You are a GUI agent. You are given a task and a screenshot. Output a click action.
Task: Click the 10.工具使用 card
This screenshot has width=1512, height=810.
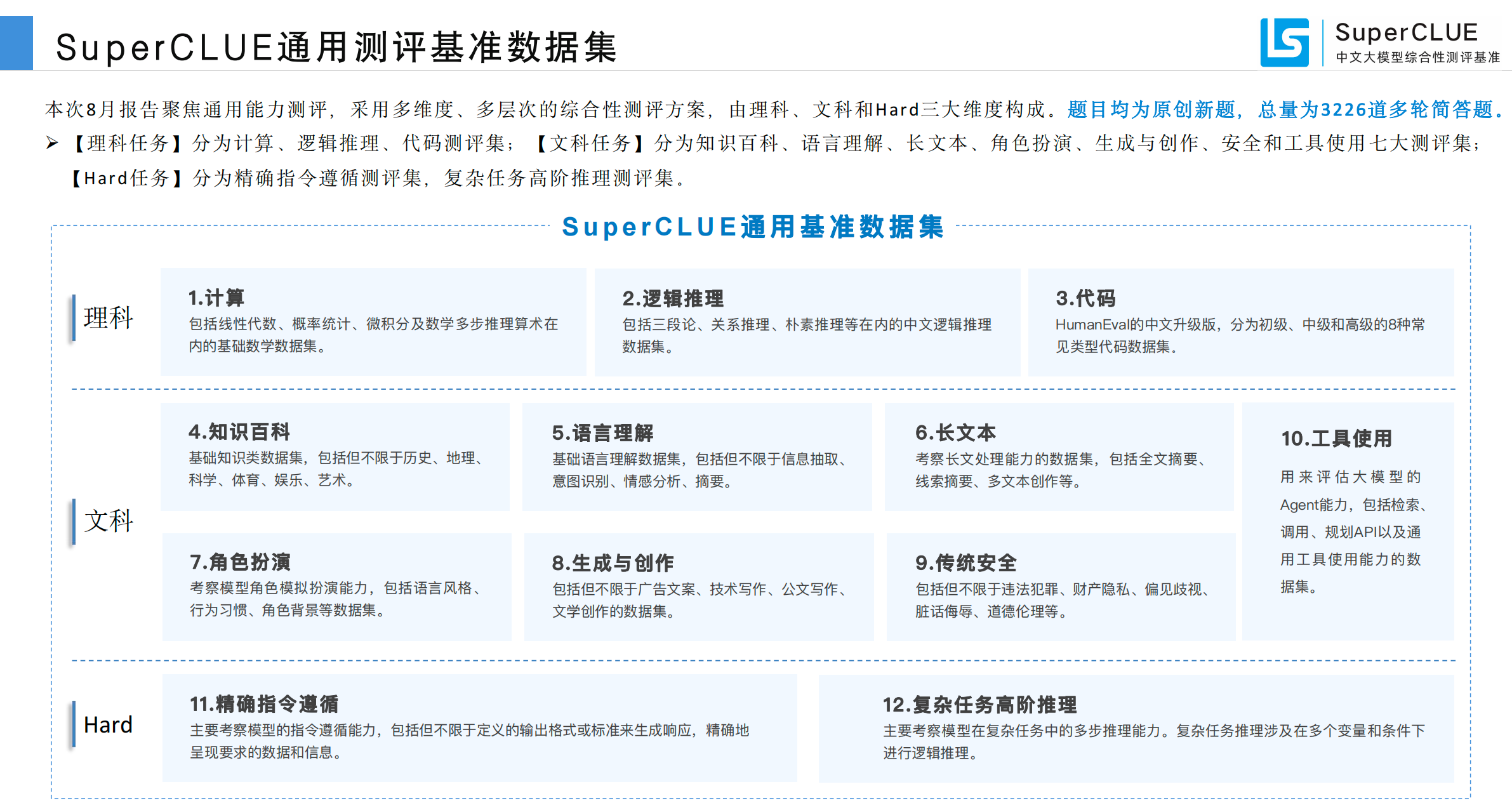tap(1348, 521)
